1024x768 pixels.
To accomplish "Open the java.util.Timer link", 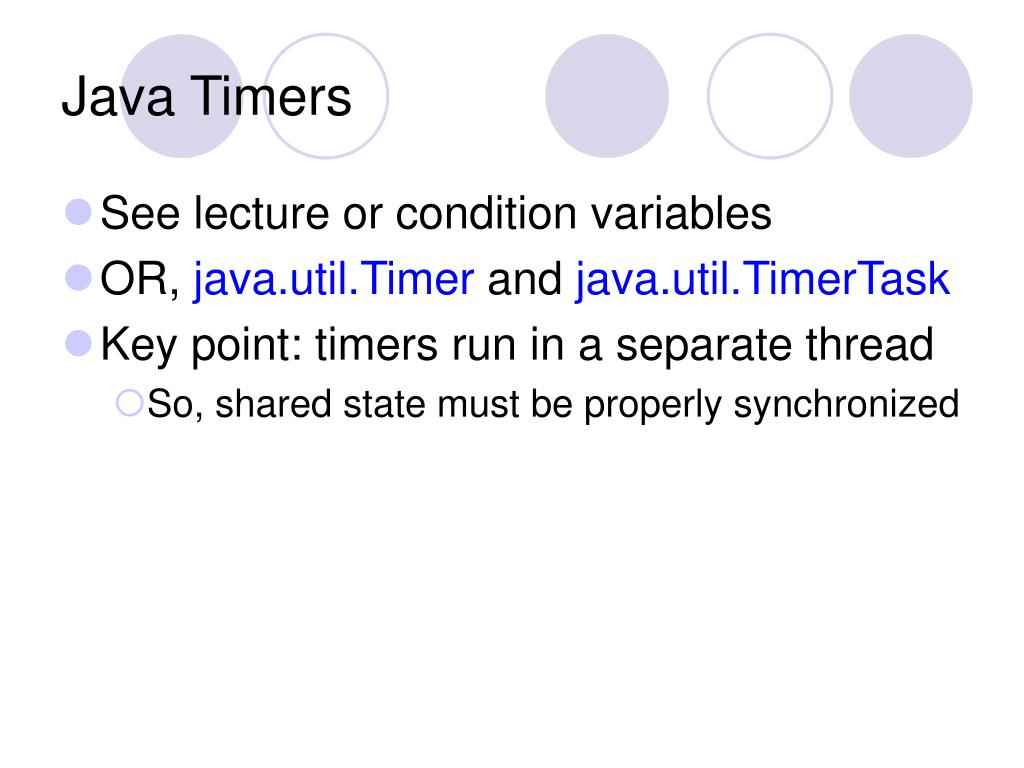I will pyautogui.click(x=334, y=280).
